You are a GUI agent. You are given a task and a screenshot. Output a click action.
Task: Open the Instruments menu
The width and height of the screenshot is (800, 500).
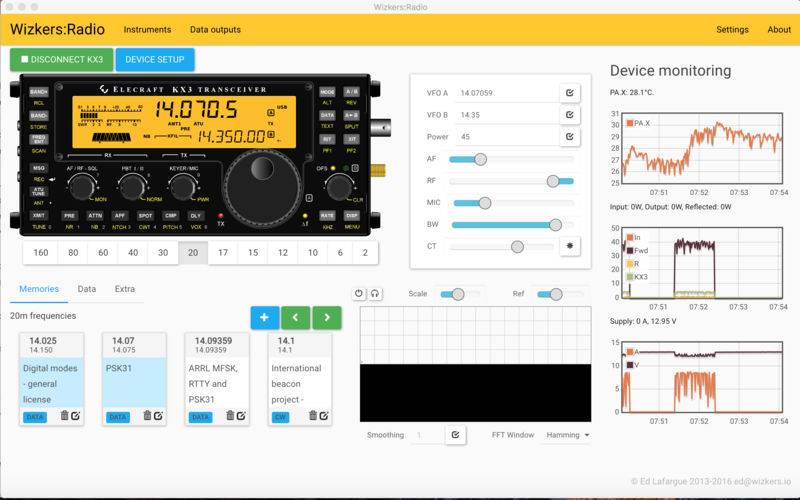[x=147, y=30]
